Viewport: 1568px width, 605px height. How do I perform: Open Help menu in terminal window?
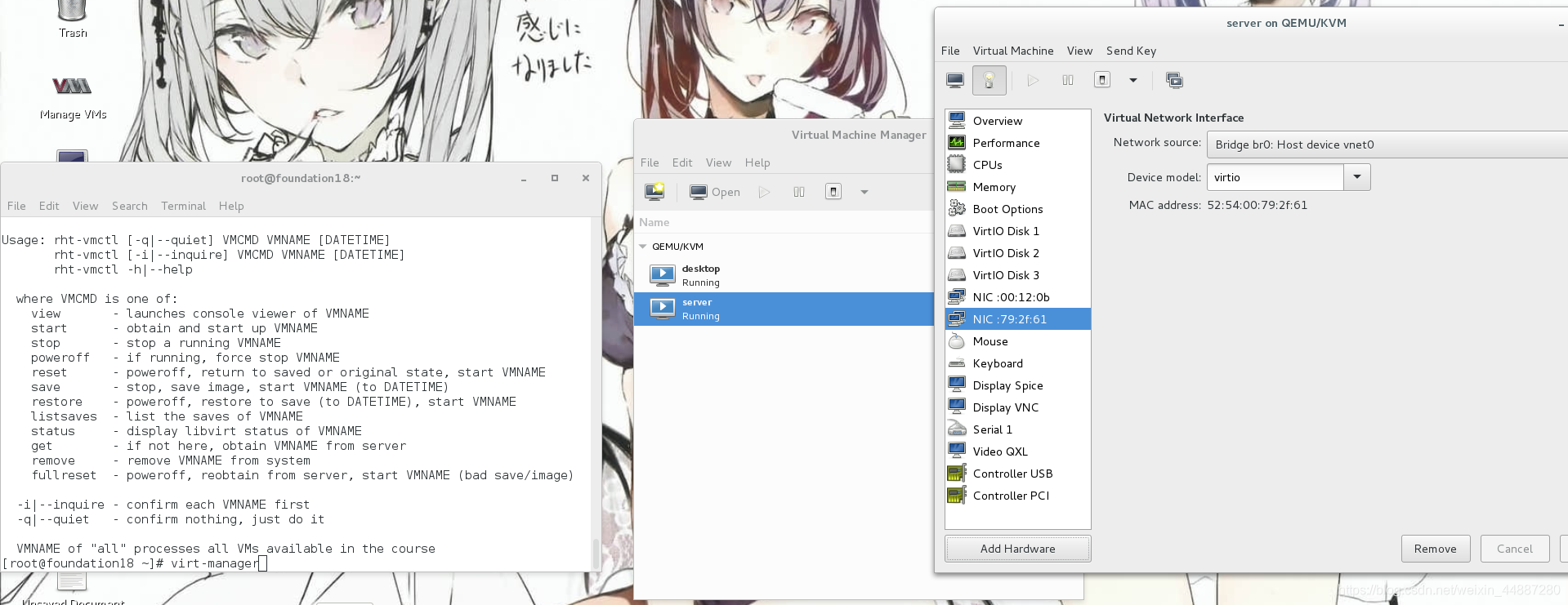(x=231, y=206)
